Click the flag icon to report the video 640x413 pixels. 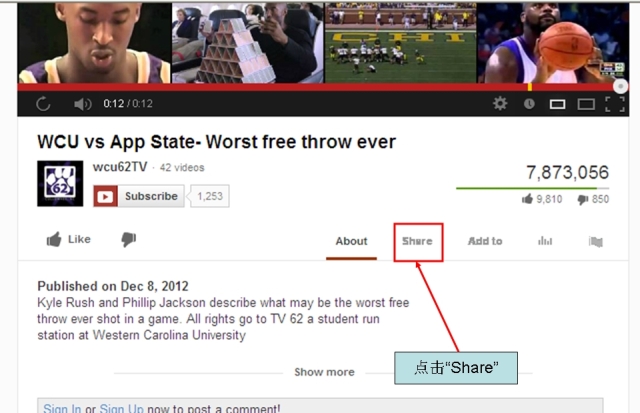(596, 242)
